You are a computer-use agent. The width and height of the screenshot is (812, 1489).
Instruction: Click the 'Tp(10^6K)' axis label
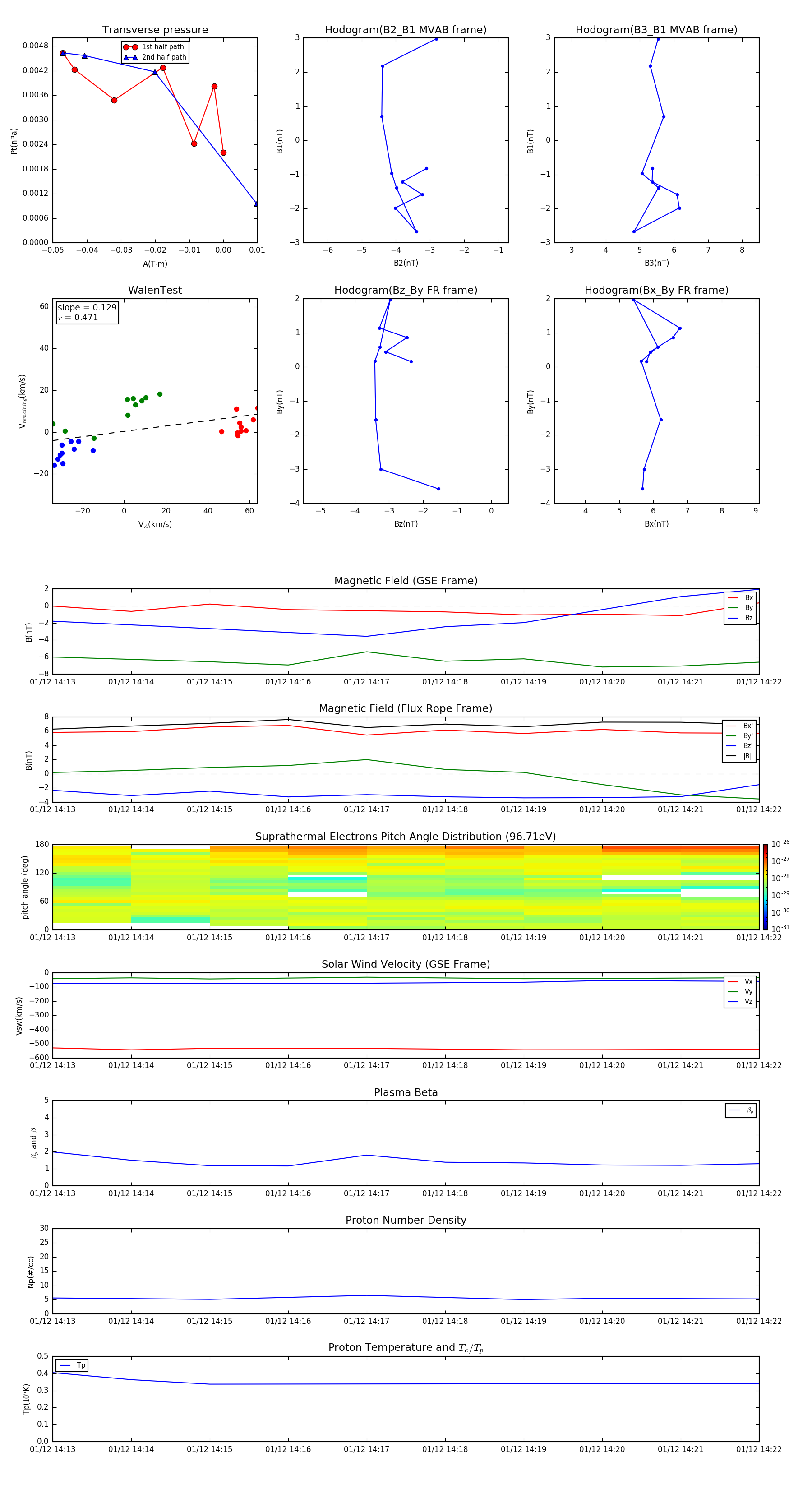(27, 1399)
